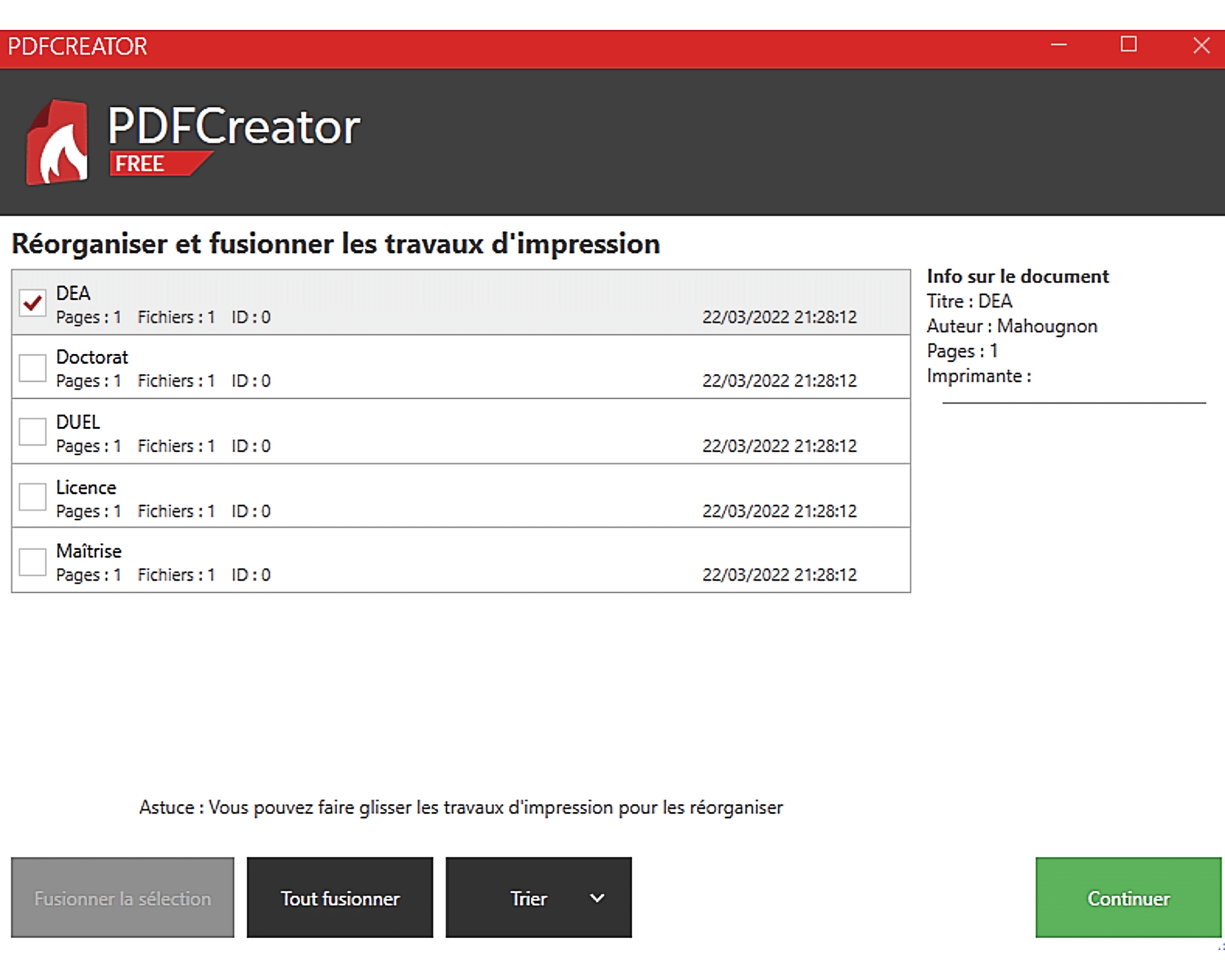Click 'Auteur : Mahougnon' in document info
The height and width of the screenshot is (980, 1225).
tap(1012, 326)
